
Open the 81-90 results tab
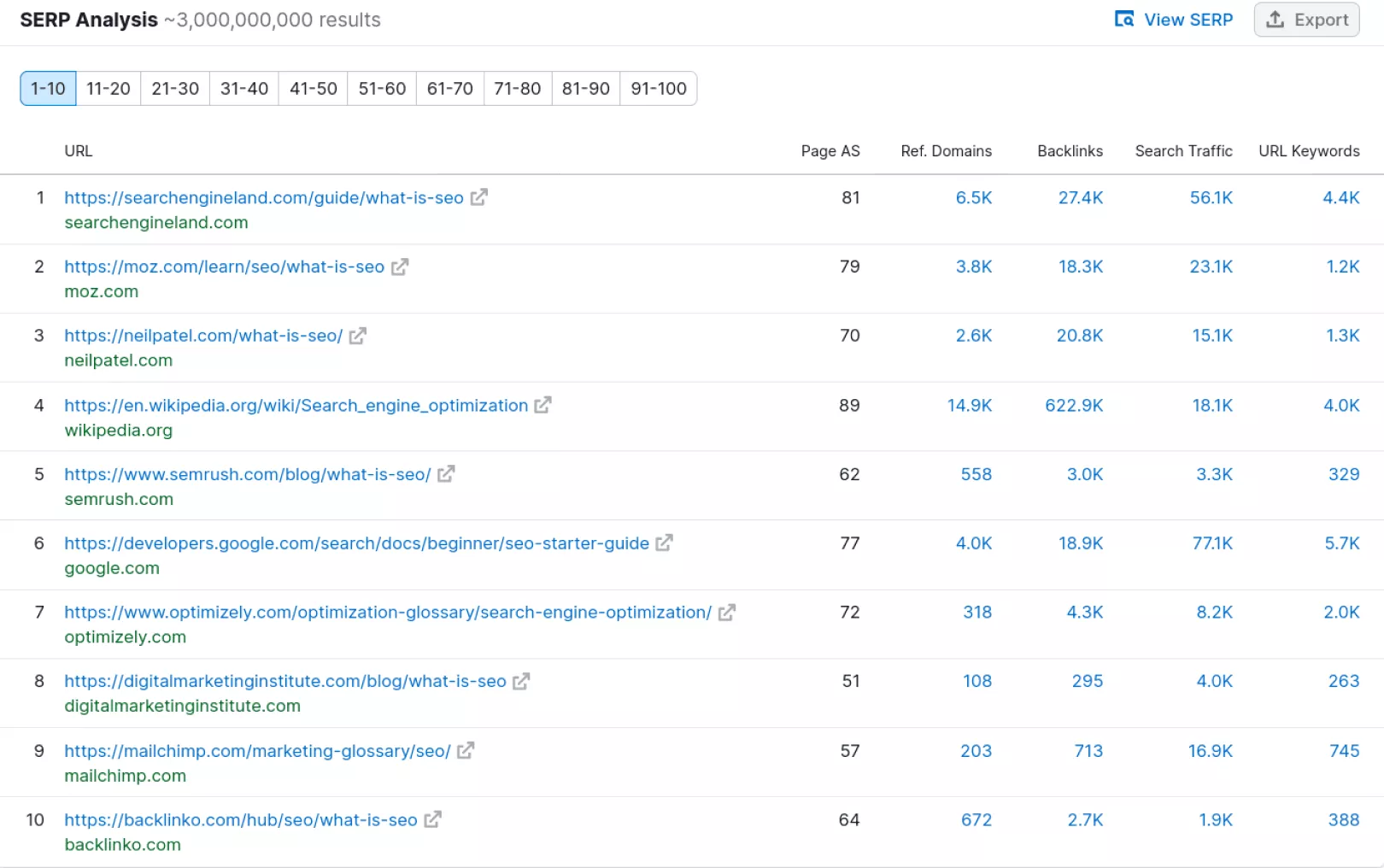click(586, 89)
